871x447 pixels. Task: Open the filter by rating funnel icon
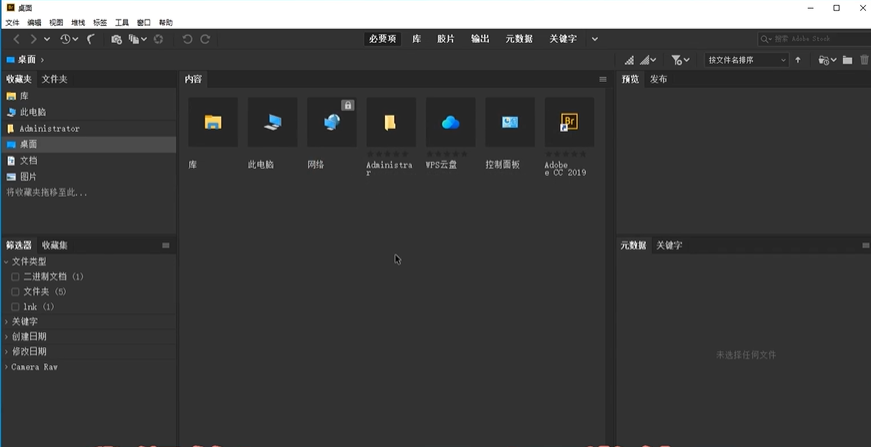tap(677, 60)
